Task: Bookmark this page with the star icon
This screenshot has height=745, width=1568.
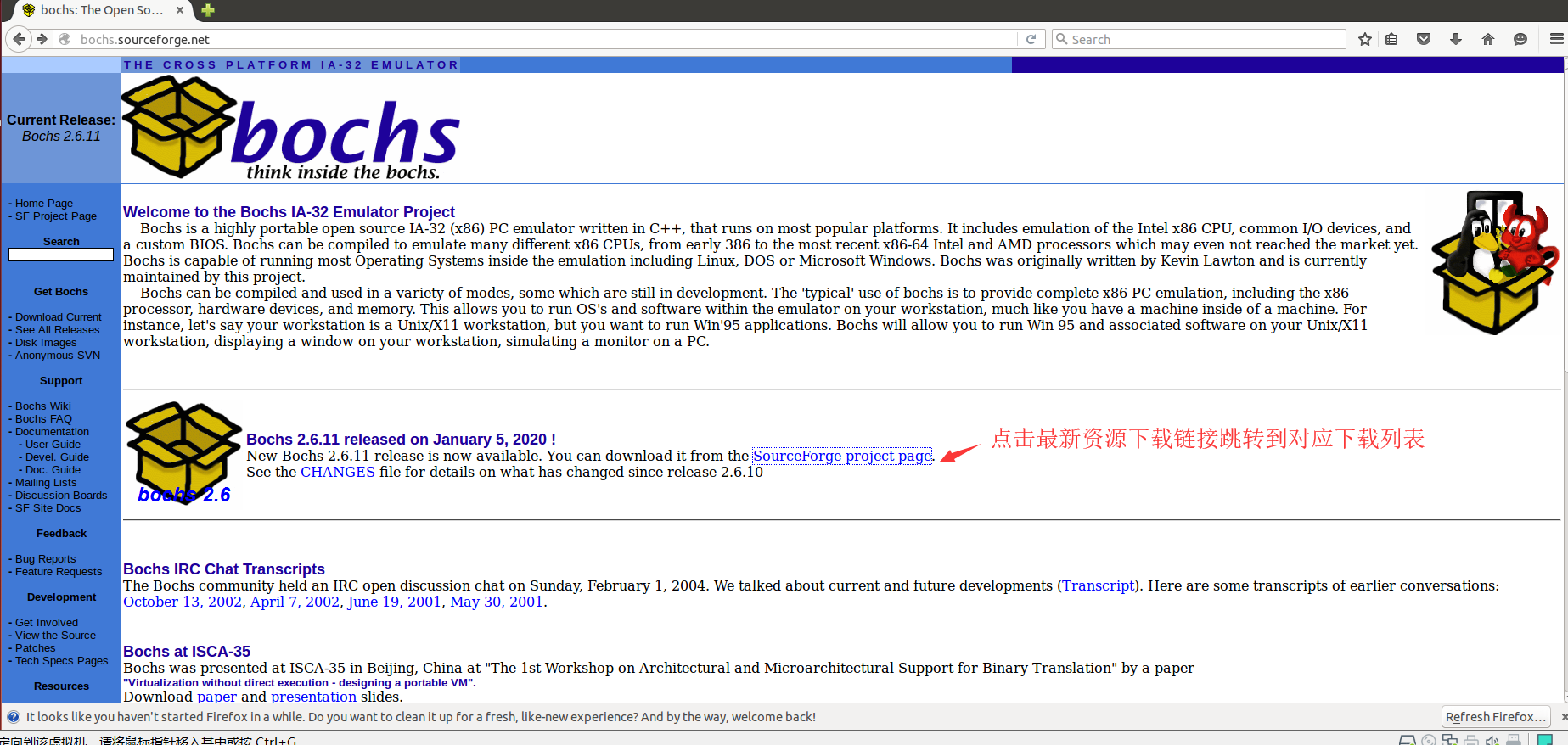Action: 1365,39
